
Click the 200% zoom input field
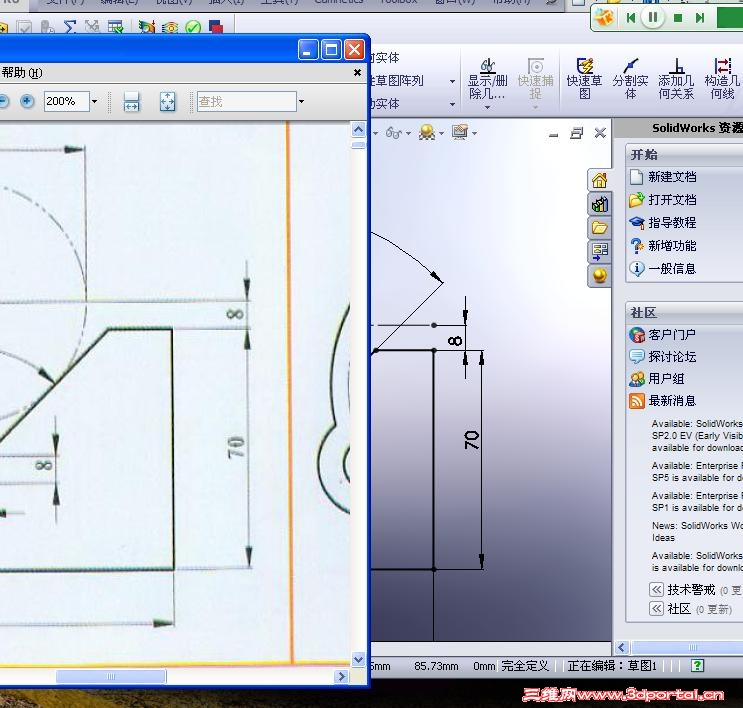click(x=67, y=101)
